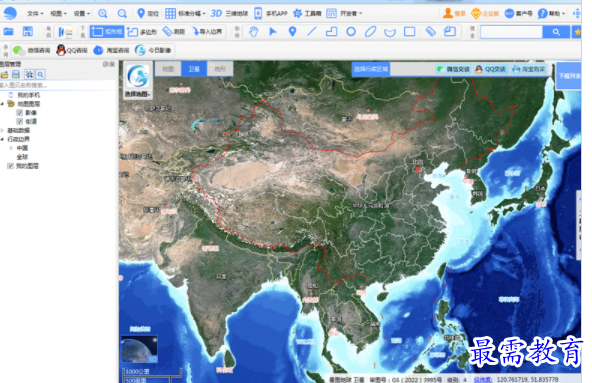This screenshot has height=383, width=592.
Task: Pick the place marker pin tool
Action: coord(292,32)
